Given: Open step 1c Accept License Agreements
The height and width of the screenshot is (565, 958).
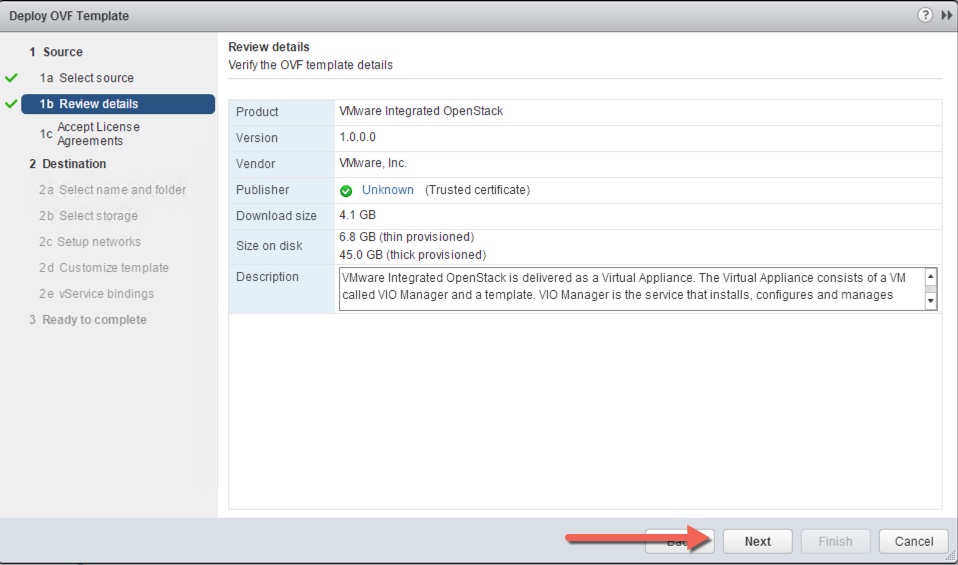Looking at the screenshot, I should (98, 134).
